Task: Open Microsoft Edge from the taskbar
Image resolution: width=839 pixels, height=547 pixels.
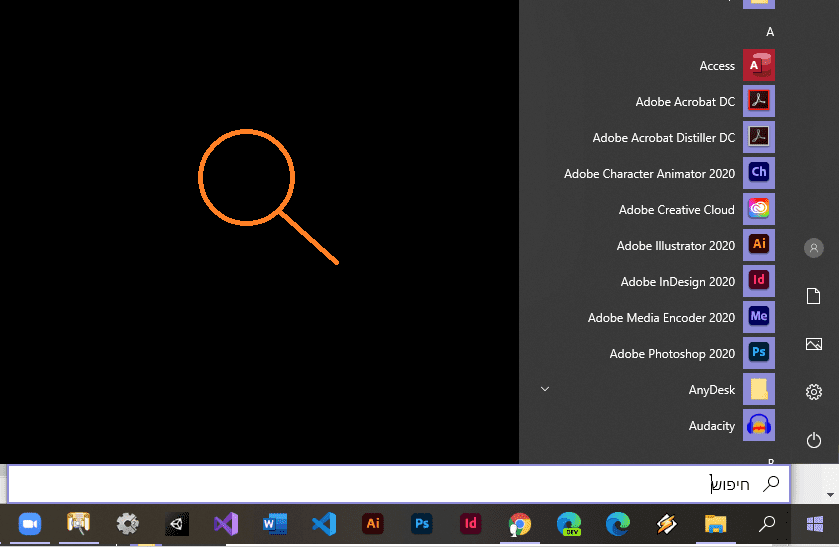Action: pyautogui.click(x=617, y=524)
